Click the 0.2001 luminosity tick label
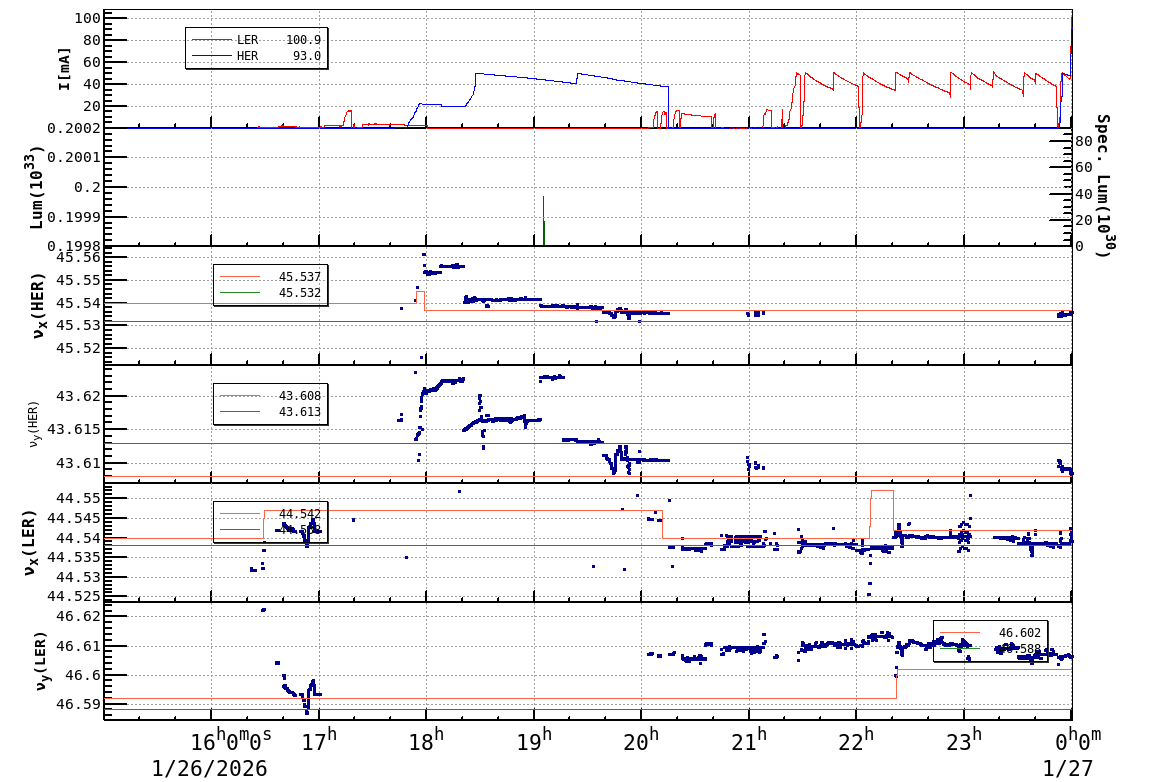This screenshot has width=1154, height=782. pyautogui.click(x=74, y=157)
